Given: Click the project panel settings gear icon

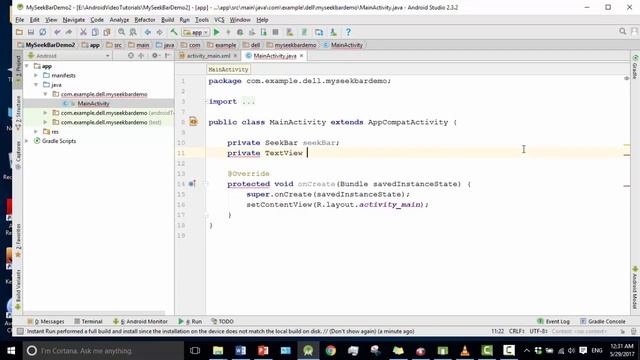Looking at the screenshot, I should pos(155,56).
